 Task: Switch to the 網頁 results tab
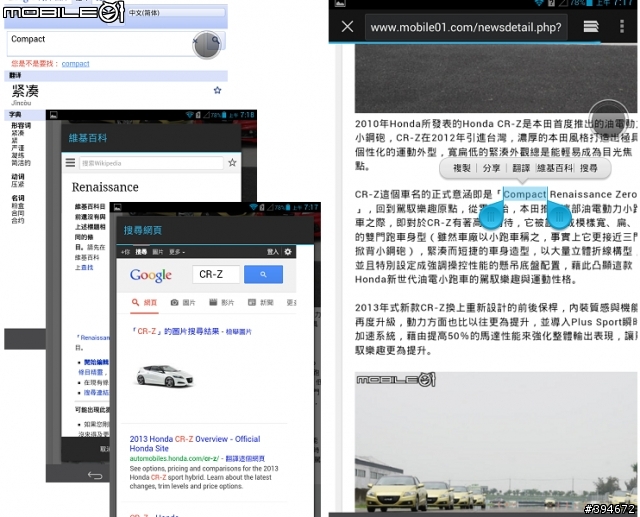pyautogui.click(x=144, y=302)
